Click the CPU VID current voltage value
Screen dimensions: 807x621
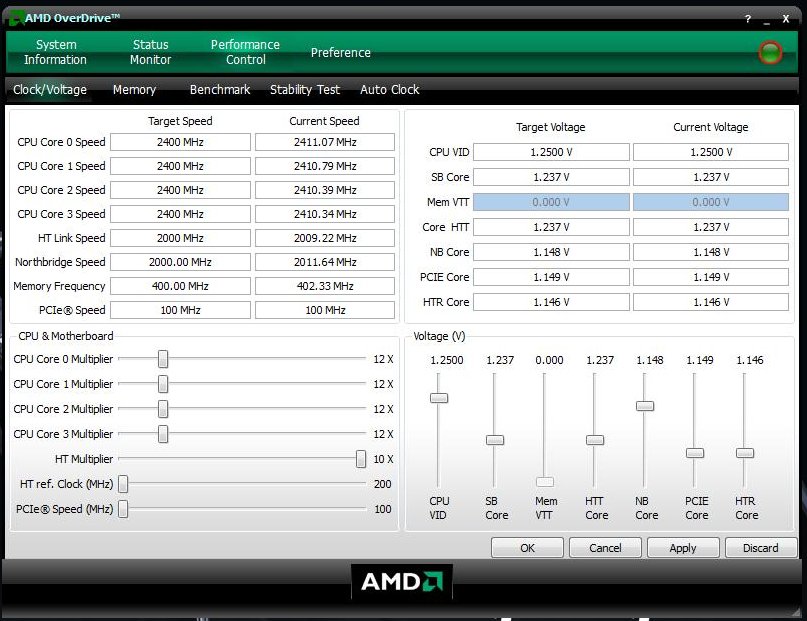(x=711, y=152)
